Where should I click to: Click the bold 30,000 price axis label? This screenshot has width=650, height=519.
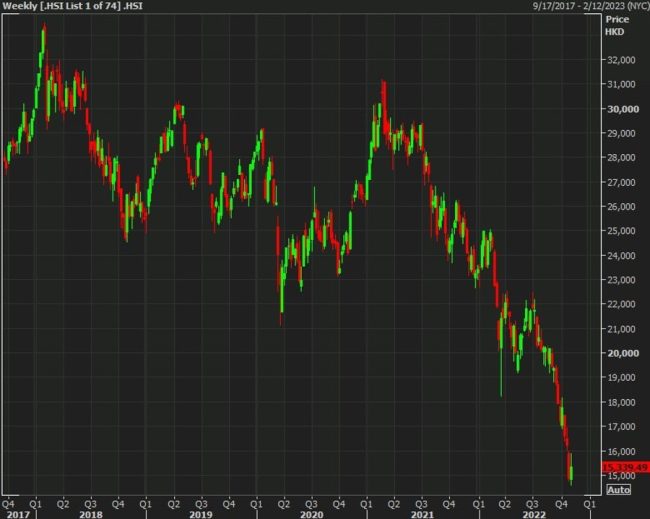pyautogui.click(x=623, y=109)
